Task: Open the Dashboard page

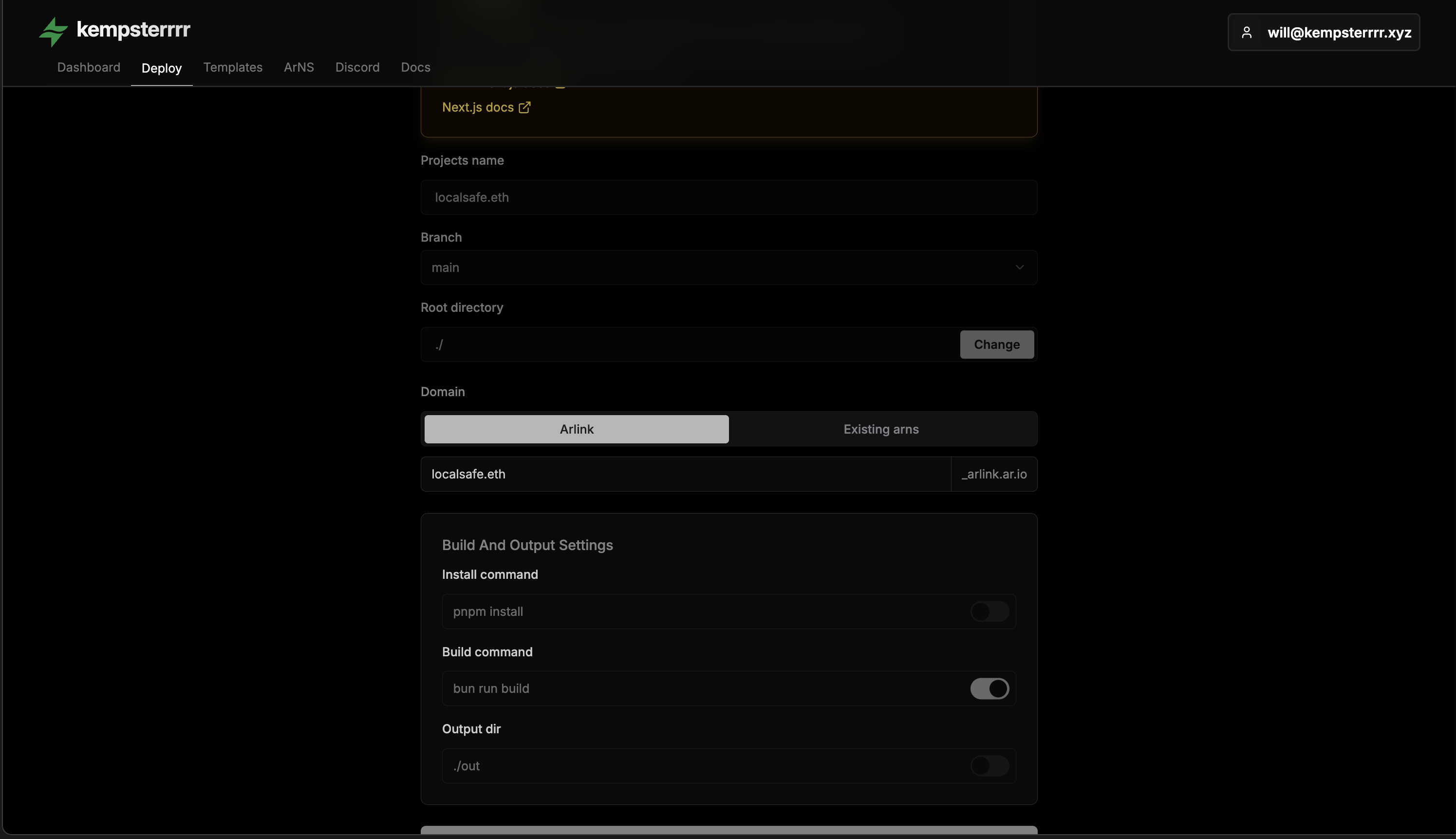Action: pyautogui.click(x=89, y=67)
